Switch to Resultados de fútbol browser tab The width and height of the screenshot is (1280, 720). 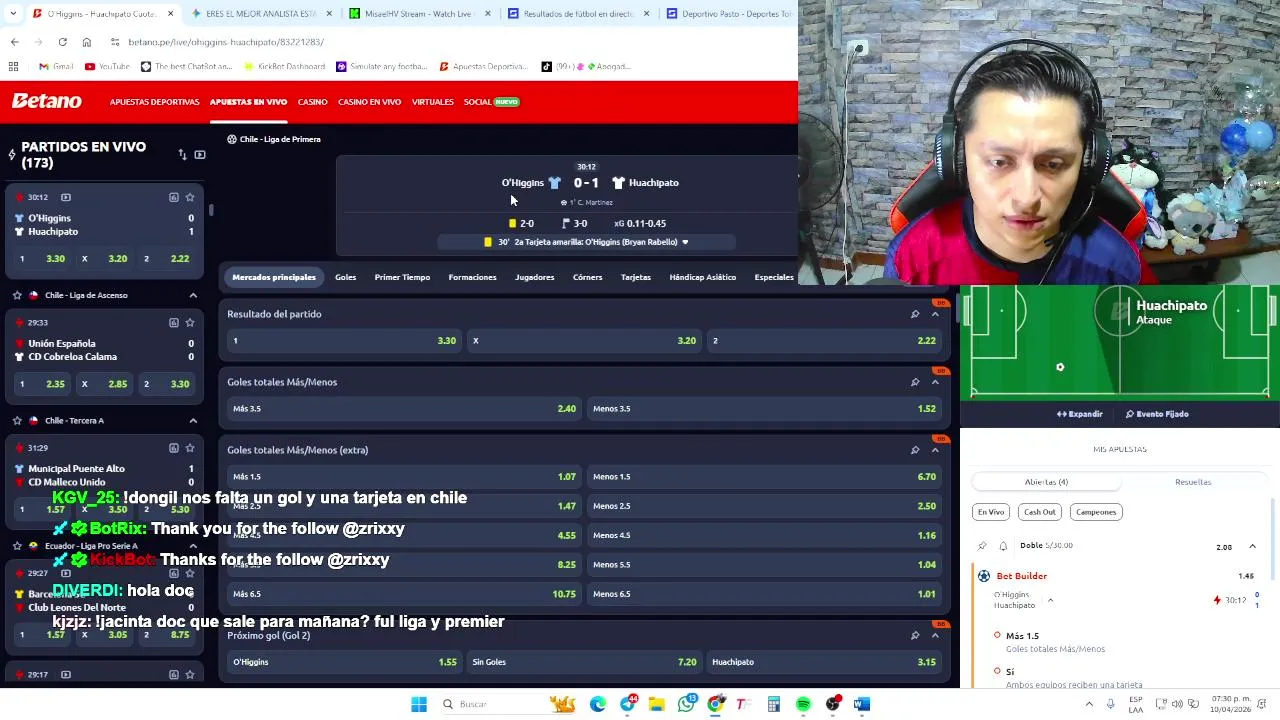click(579, 14)
